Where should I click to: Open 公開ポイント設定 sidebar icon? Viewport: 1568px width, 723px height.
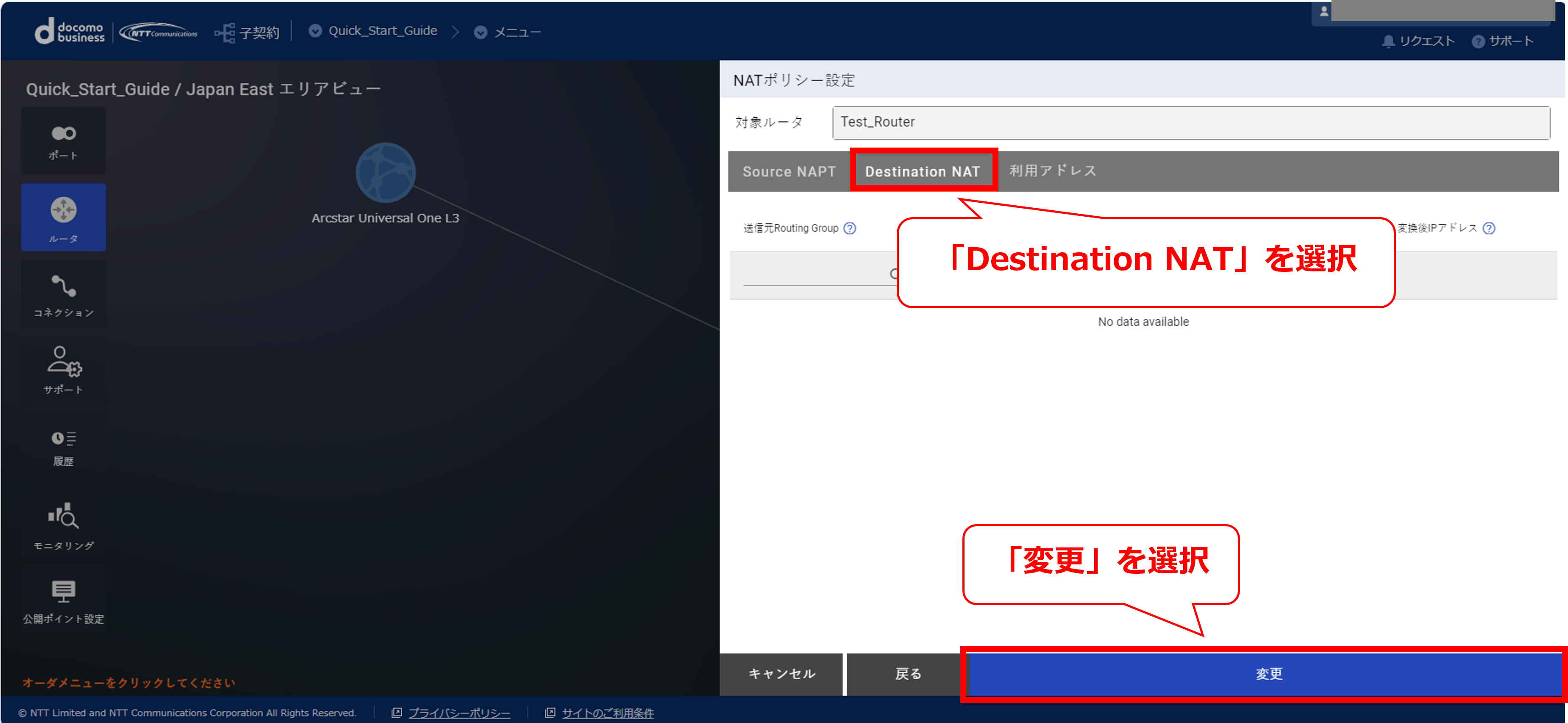click(x=63, y=600)
